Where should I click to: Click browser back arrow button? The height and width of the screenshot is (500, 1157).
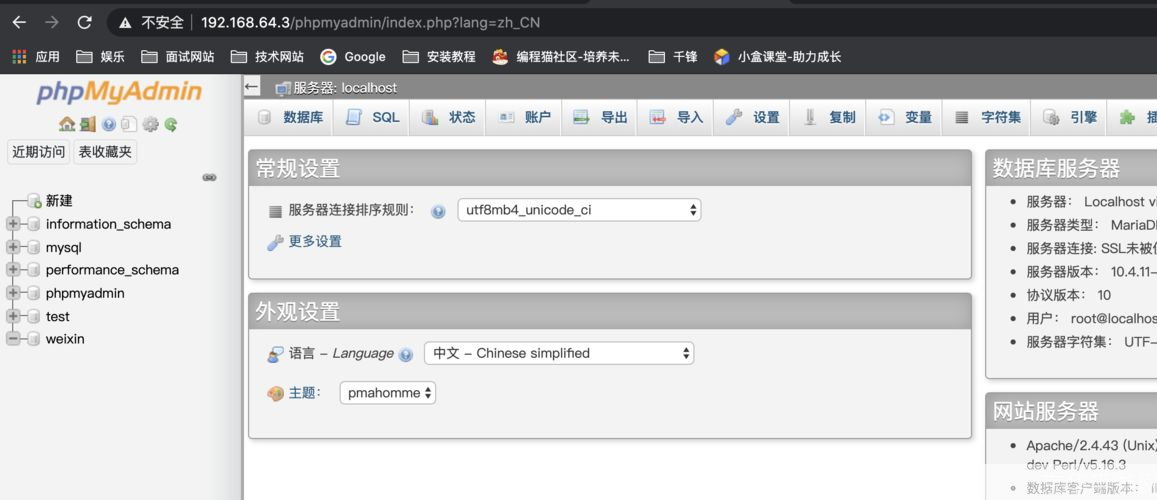click(19, 22)
